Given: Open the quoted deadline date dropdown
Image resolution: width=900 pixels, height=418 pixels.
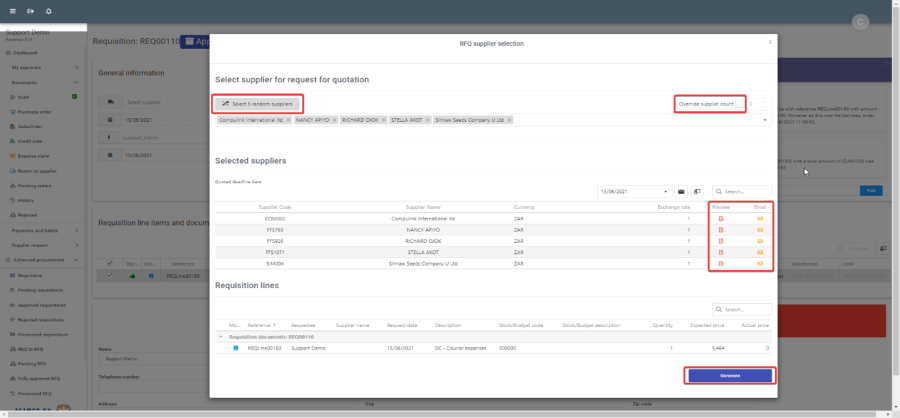Looking at the screenshot, I should coord(667,191).
